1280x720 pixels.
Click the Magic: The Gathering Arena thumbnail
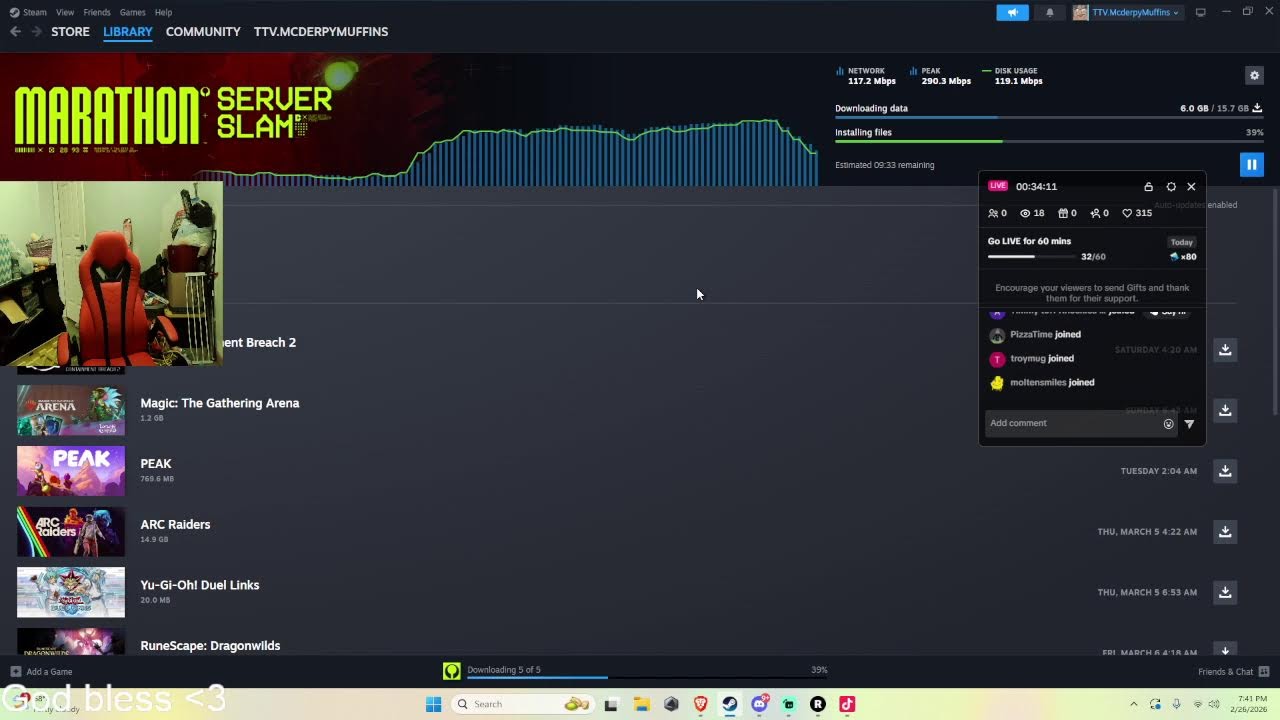click(71, 410)
